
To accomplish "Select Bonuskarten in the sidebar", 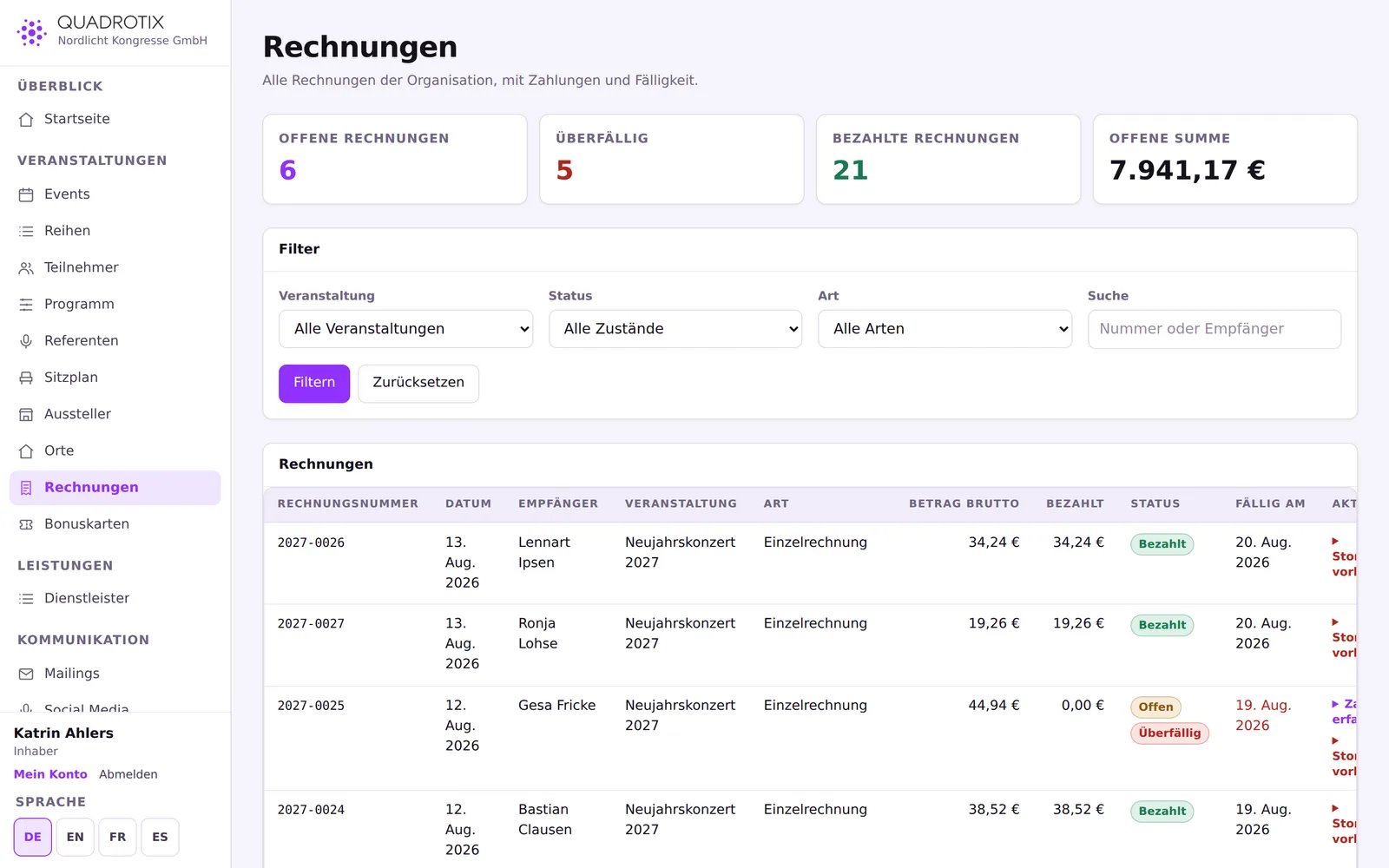I will click(x=115, y=524).
